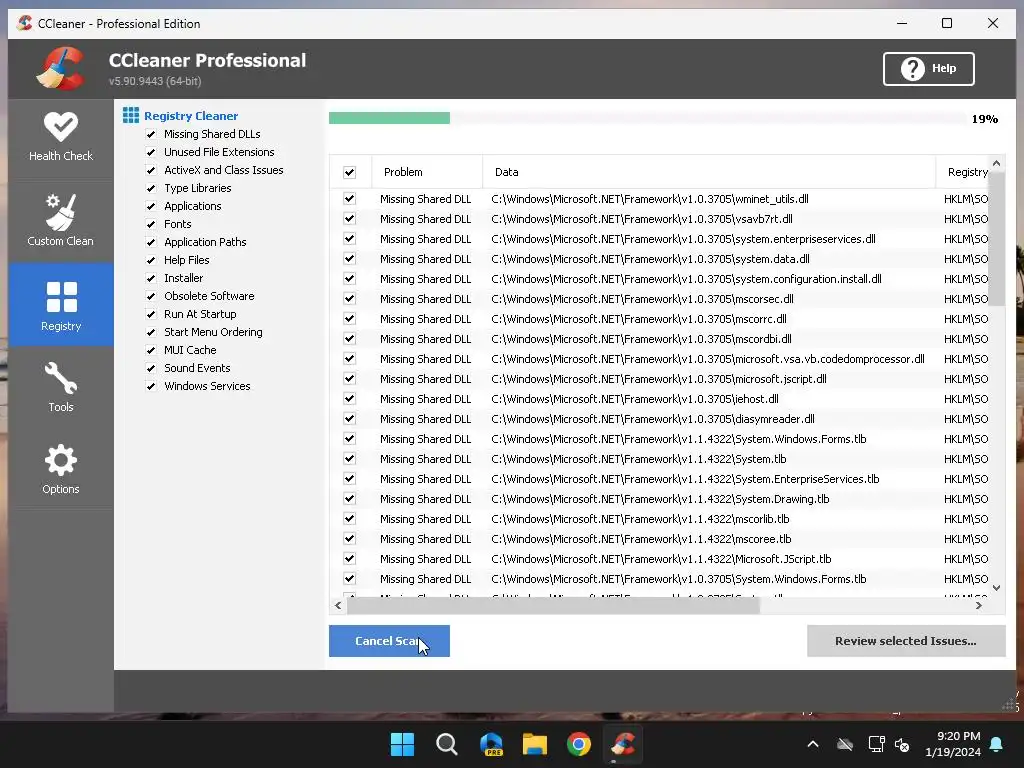Viewport: 1024px width, 768px height.
Task: Open taskbar Search
Action: coord(447,744)
